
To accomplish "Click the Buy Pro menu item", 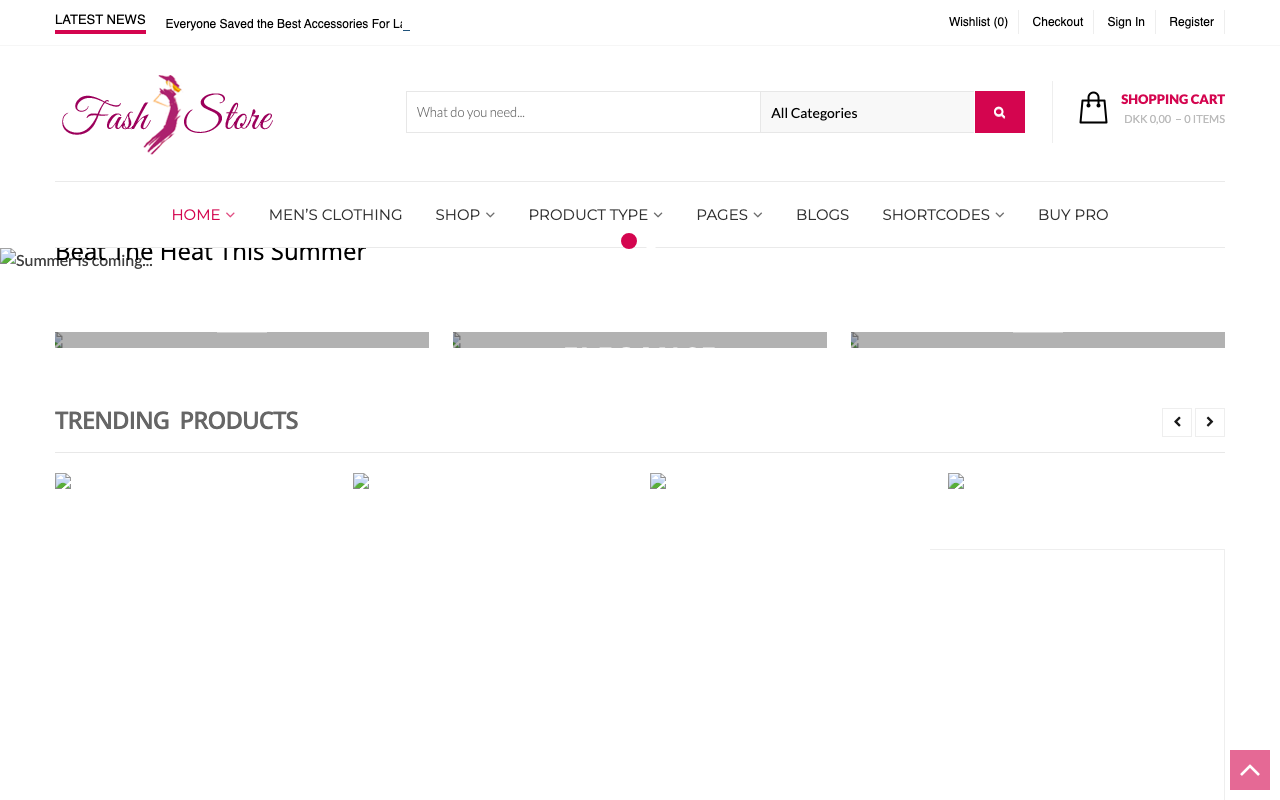I will 1073,215.
